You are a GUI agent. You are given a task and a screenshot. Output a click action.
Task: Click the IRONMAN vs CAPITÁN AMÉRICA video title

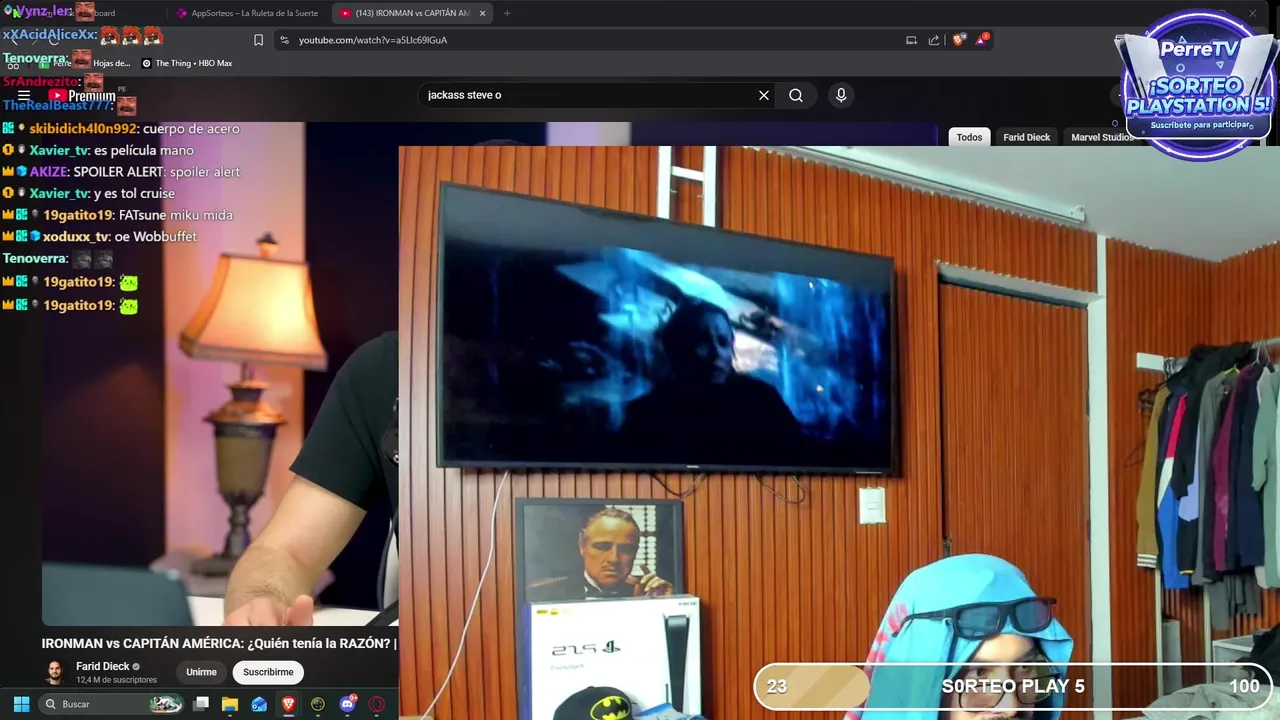pyautogui.click(x=219, y=643)
